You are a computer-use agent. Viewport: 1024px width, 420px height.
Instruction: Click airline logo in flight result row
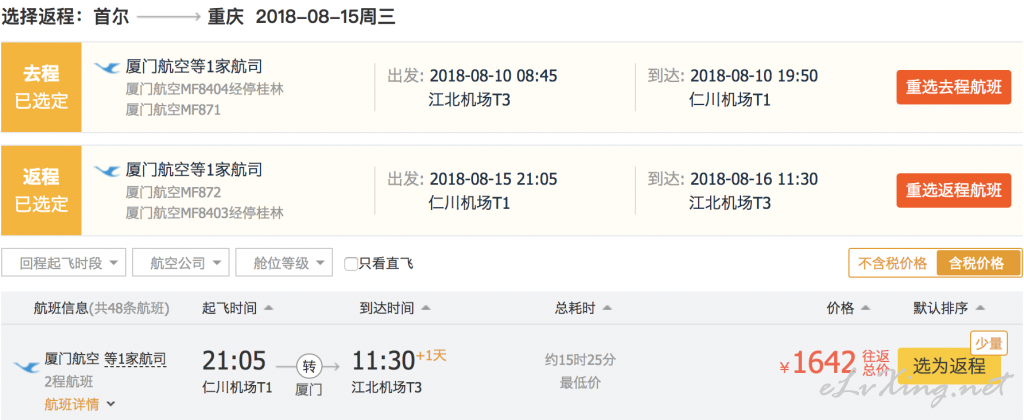(26, 367)
